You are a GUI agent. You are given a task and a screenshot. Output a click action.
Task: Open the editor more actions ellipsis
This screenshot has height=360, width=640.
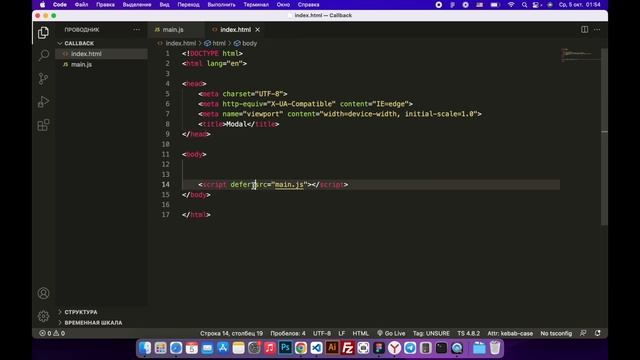tap(597, 29)
